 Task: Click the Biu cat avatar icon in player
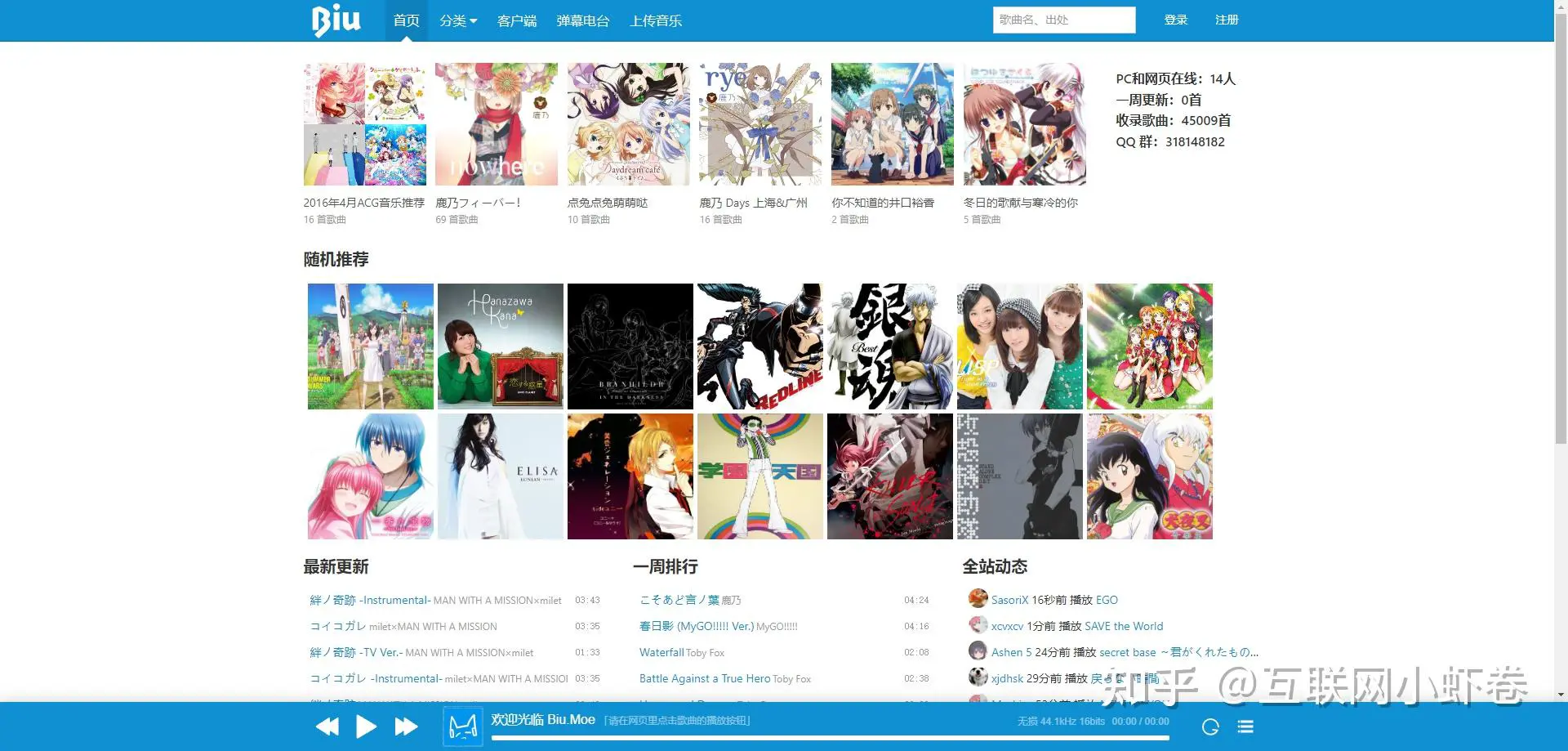click(463, 726)
